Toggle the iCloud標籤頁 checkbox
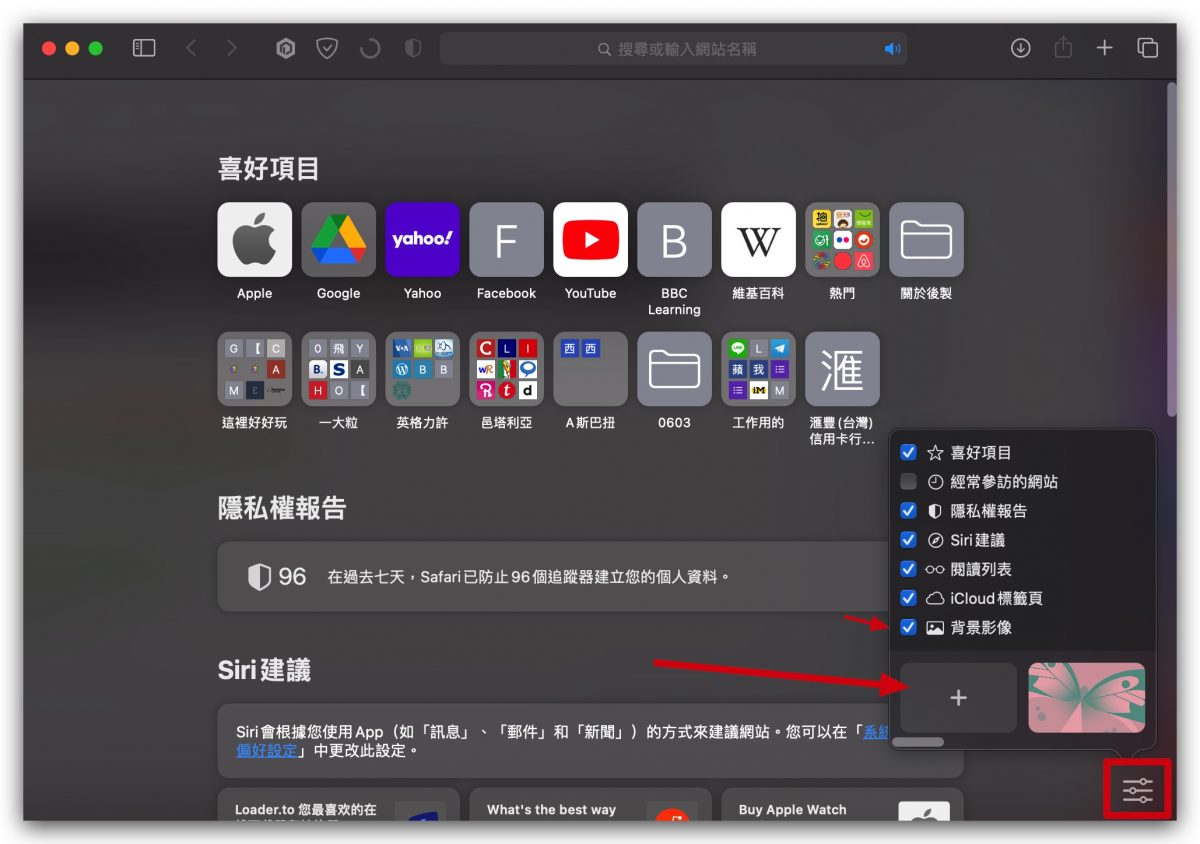Viewport: 1200px width, 844px height. 908,598
